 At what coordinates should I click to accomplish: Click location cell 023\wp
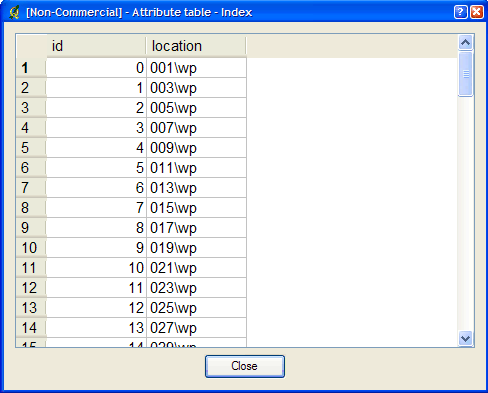point(196,288)
